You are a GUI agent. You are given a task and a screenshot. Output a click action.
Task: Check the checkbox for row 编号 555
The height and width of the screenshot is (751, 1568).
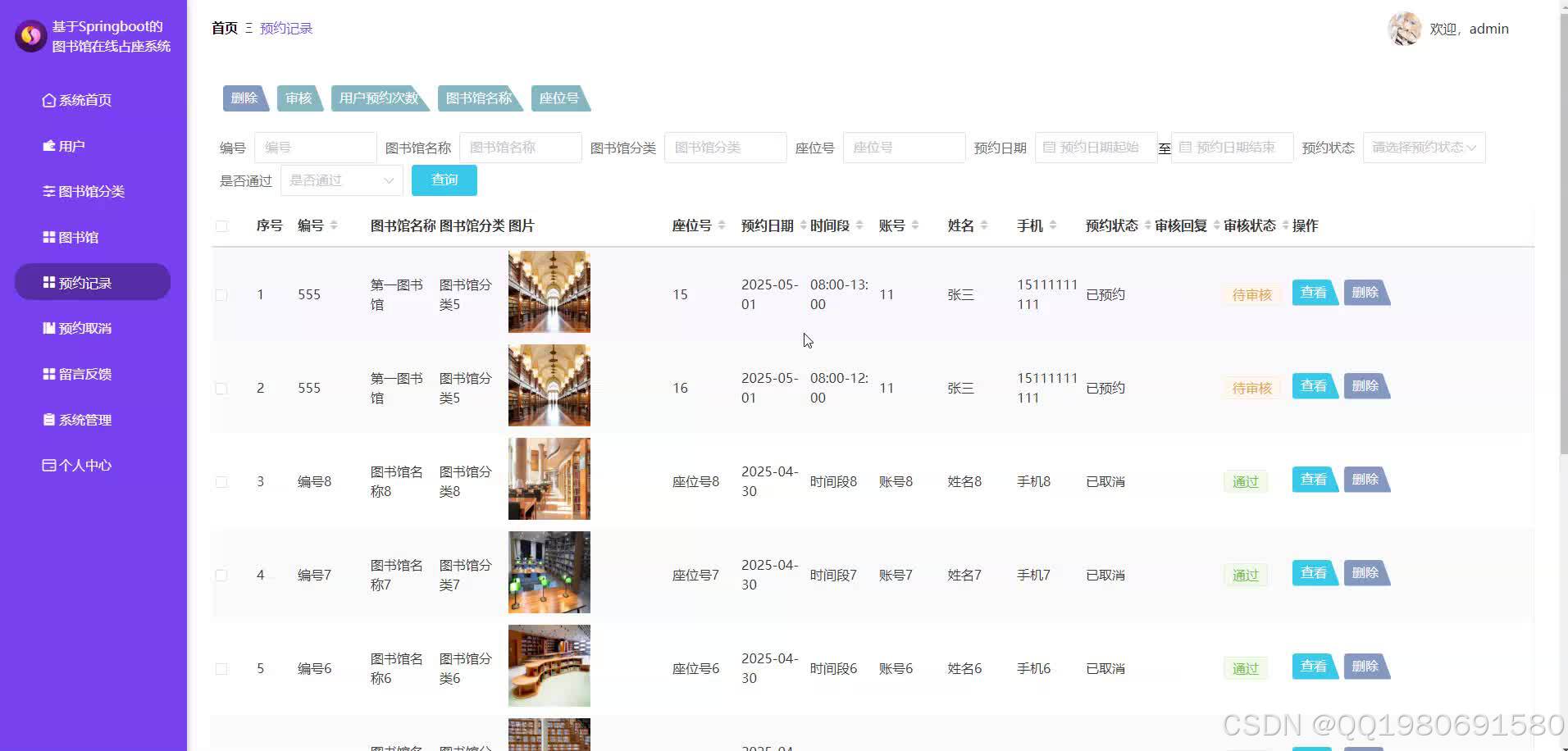(221, 294)
